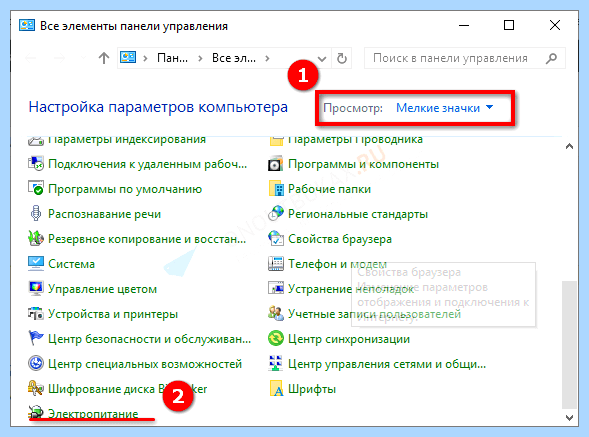Open the Система link
Screen dimensions: 589x437
click(71, 264)
